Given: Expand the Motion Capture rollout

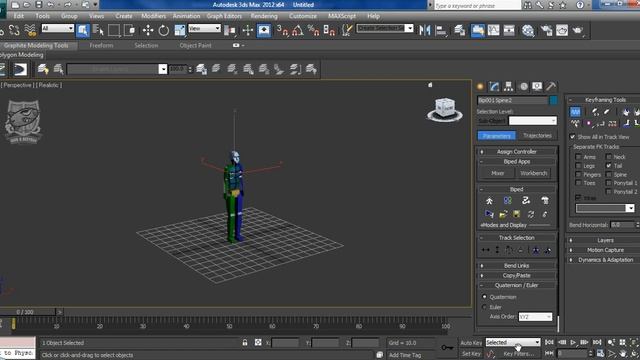Looking at the screenshot, I should click(605, 250).
